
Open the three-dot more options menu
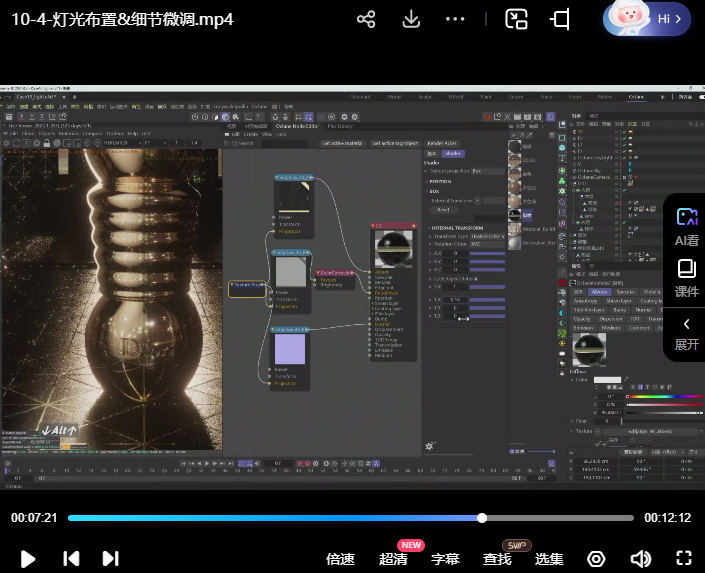coord(455,19)
